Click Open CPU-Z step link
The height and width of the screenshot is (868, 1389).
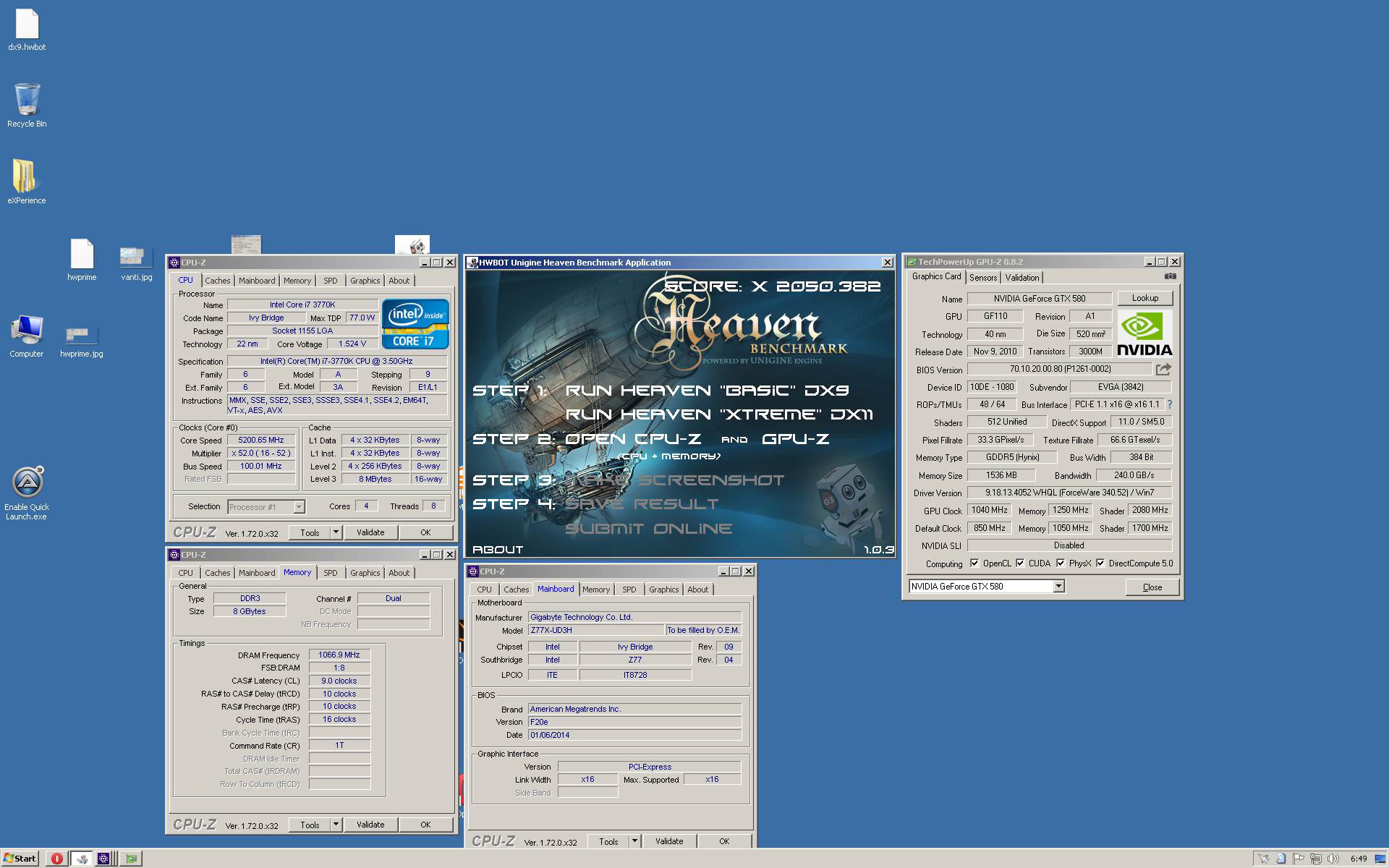(633, 439)
